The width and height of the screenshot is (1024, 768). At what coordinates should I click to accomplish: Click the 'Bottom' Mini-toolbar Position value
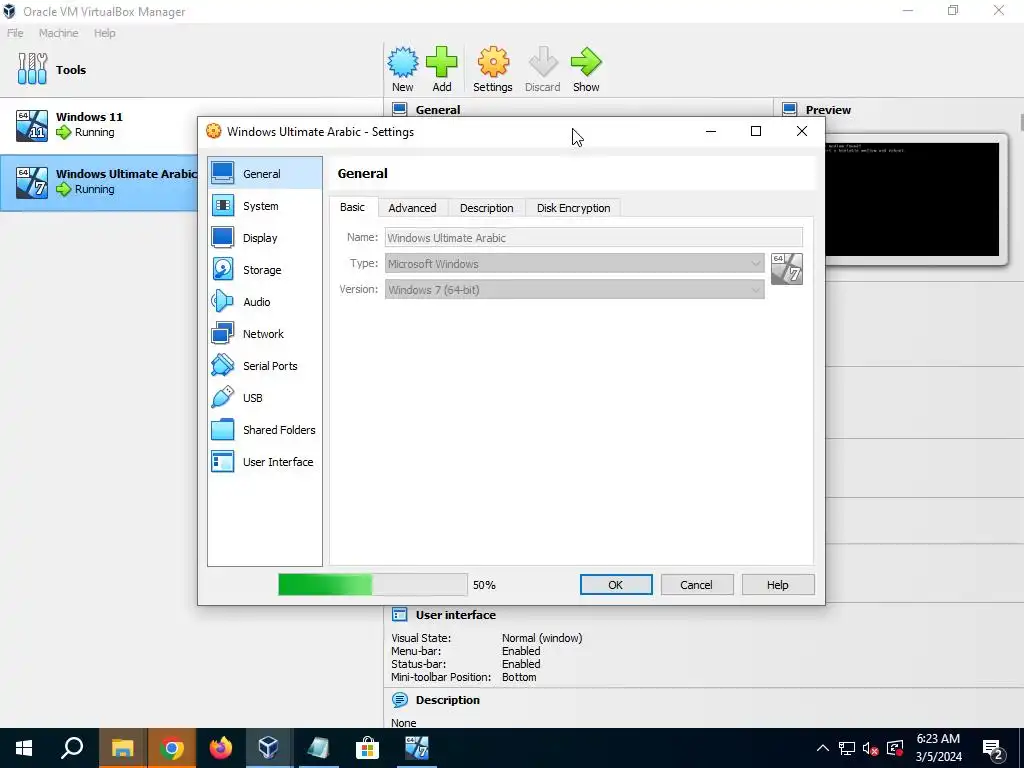coord(519,677)
